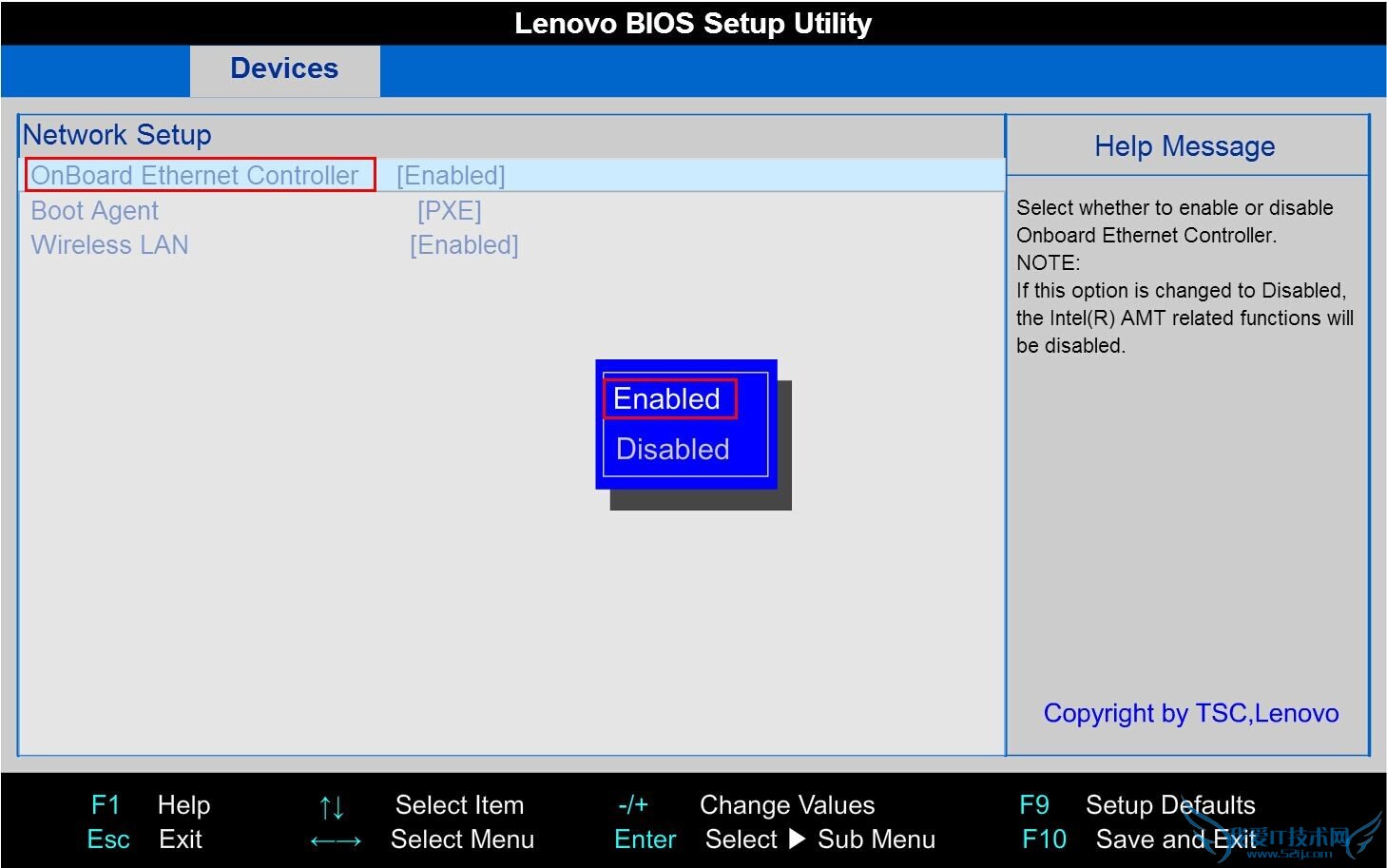Click the Sub Menu triangle arrow icon
The width and height of the screenshot is (1387, 868).
click(798, 839)
